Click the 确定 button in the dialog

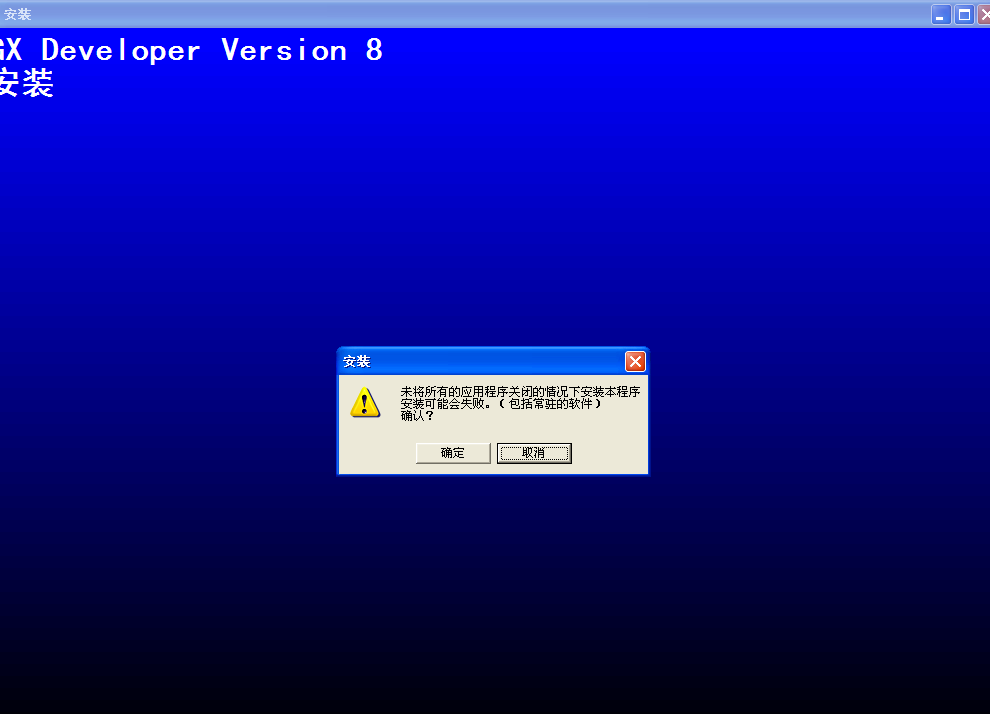(x=453, y=453)
